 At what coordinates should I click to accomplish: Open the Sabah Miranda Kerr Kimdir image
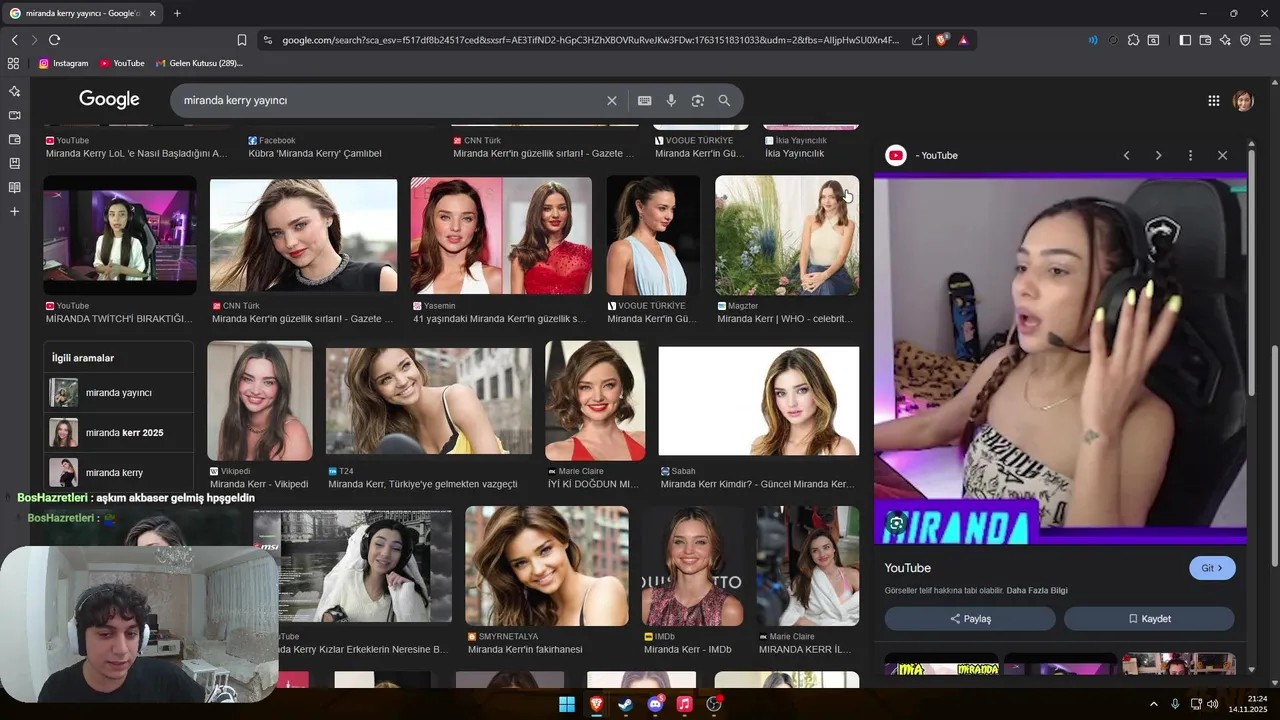pos(759,401)
